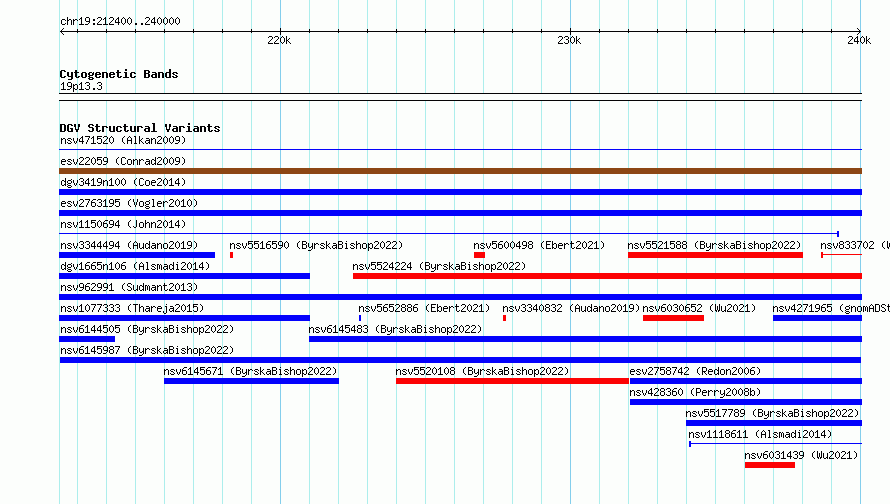Open nsv6144505 (ByrskaBishop2022) variant
This screenshot has height=504, width=890.
[x=146, y=329]
